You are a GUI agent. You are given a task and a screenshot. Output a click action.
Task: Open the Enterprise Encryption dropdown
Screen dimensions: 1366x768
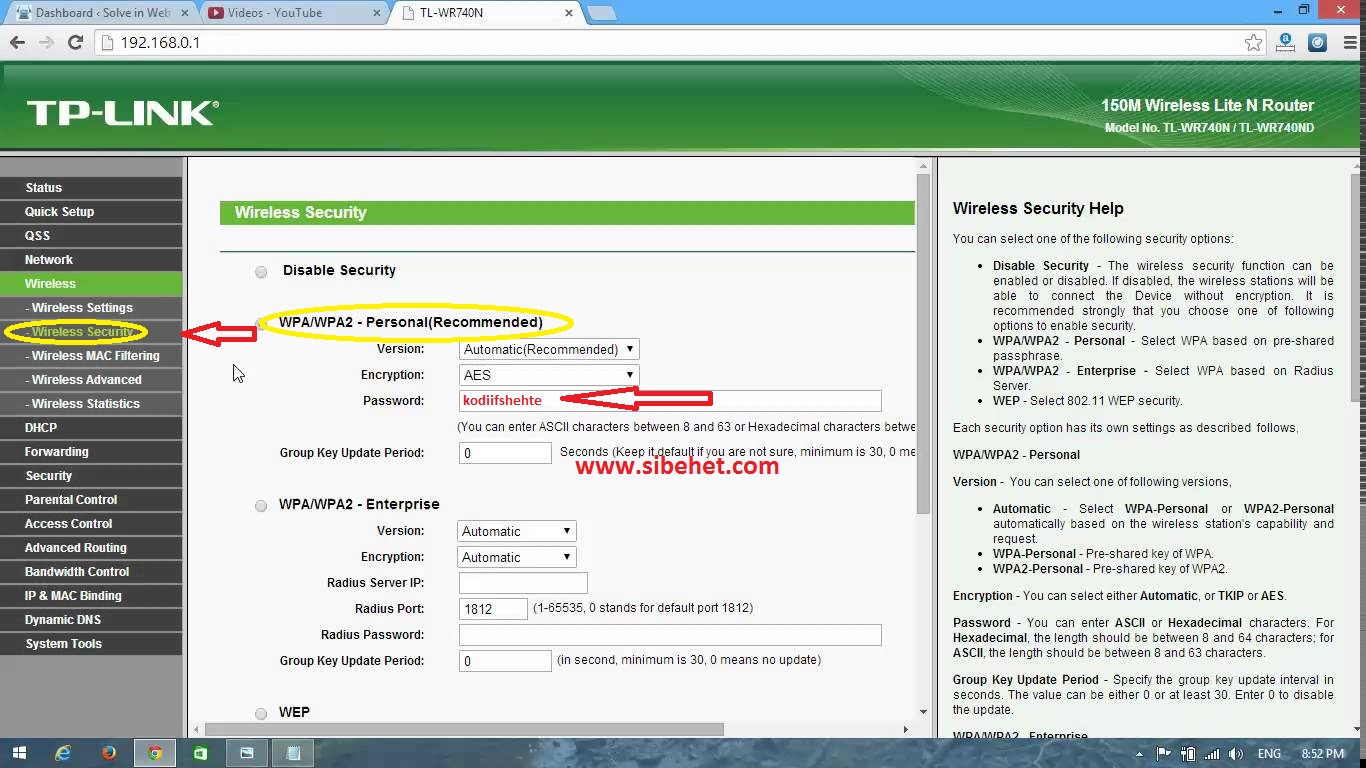click(x=517, y=557)
